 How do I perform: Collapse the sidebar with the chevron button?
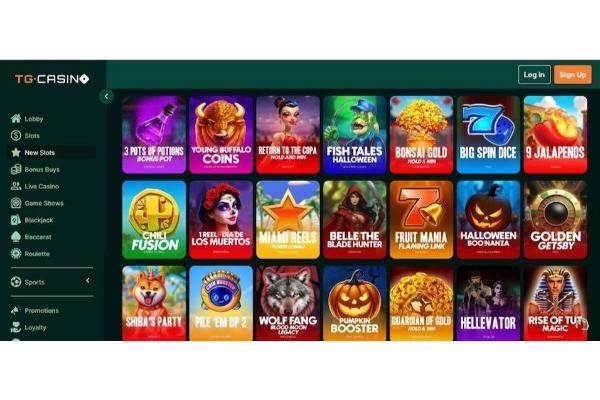[x=106, y=96]
